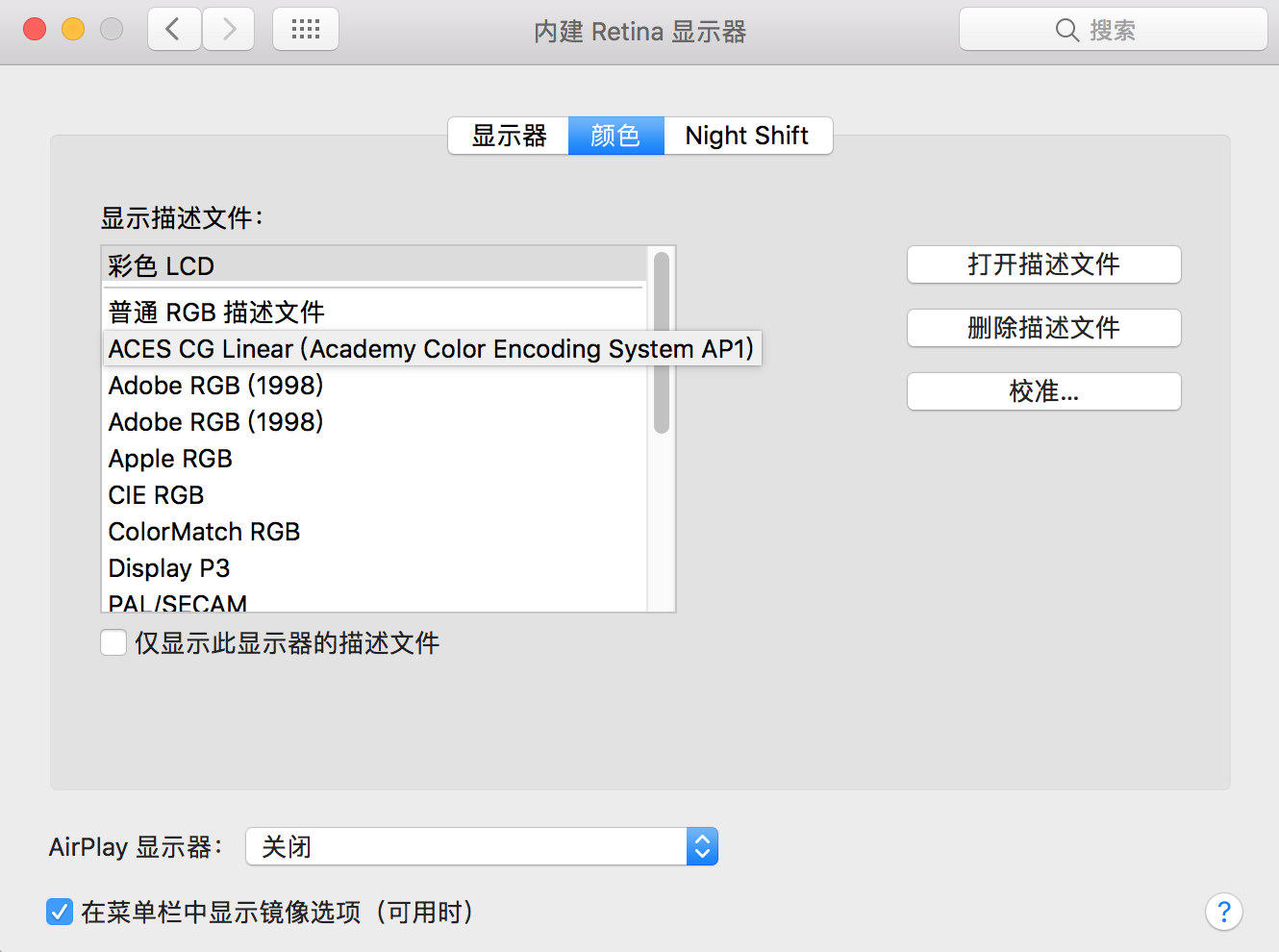This screenshot has width=1279, height=952.
Task: Select the 颜色 tab
Action: pos(615,136)
